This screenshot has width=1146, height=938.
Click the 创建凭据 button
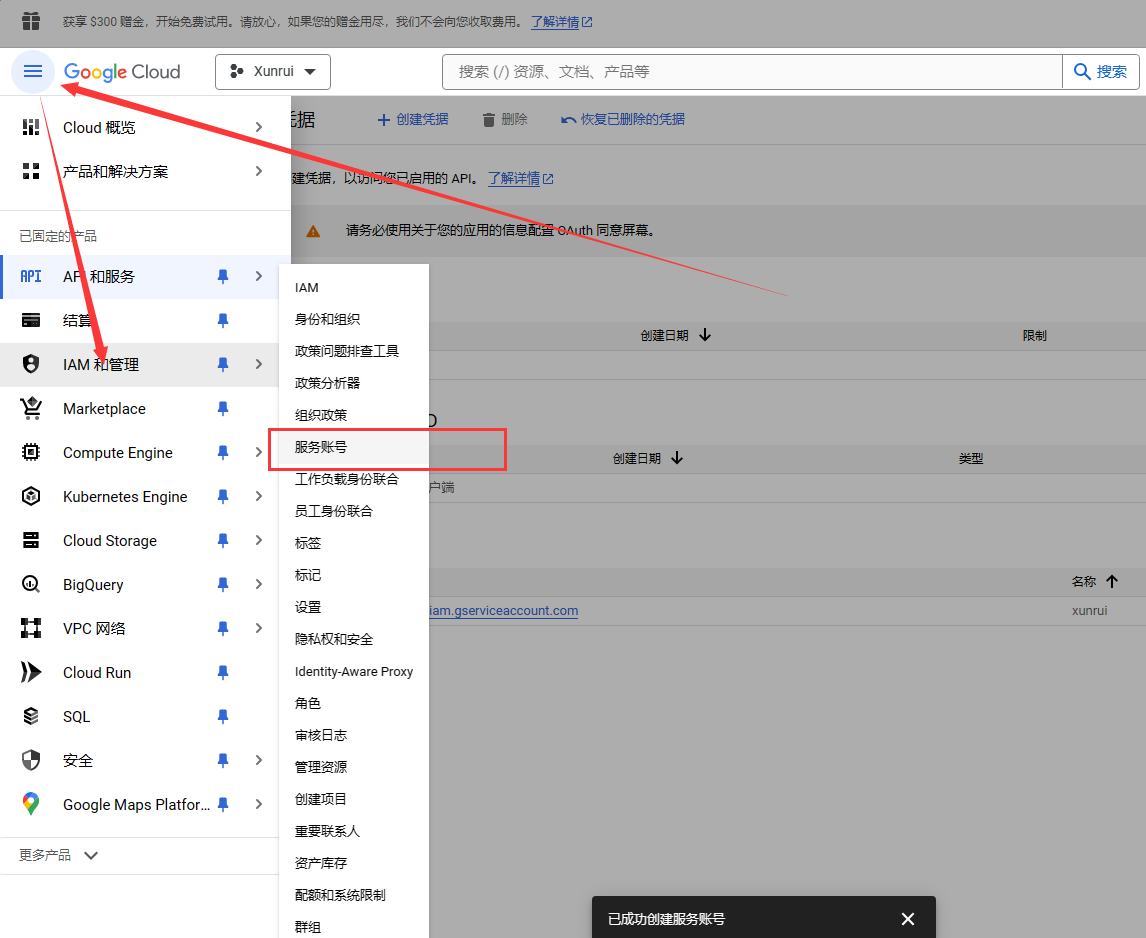coord(413,119)
